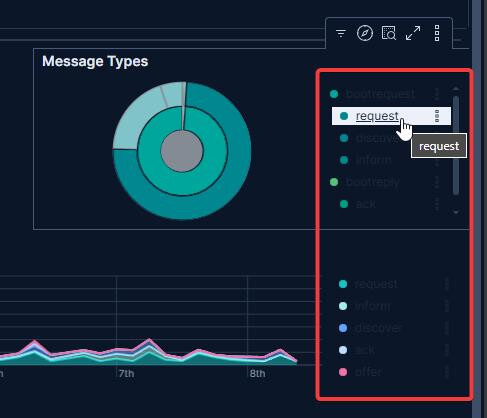Open the panel filter icon
This screenshot has height=418, width=487.
(341, 33)
